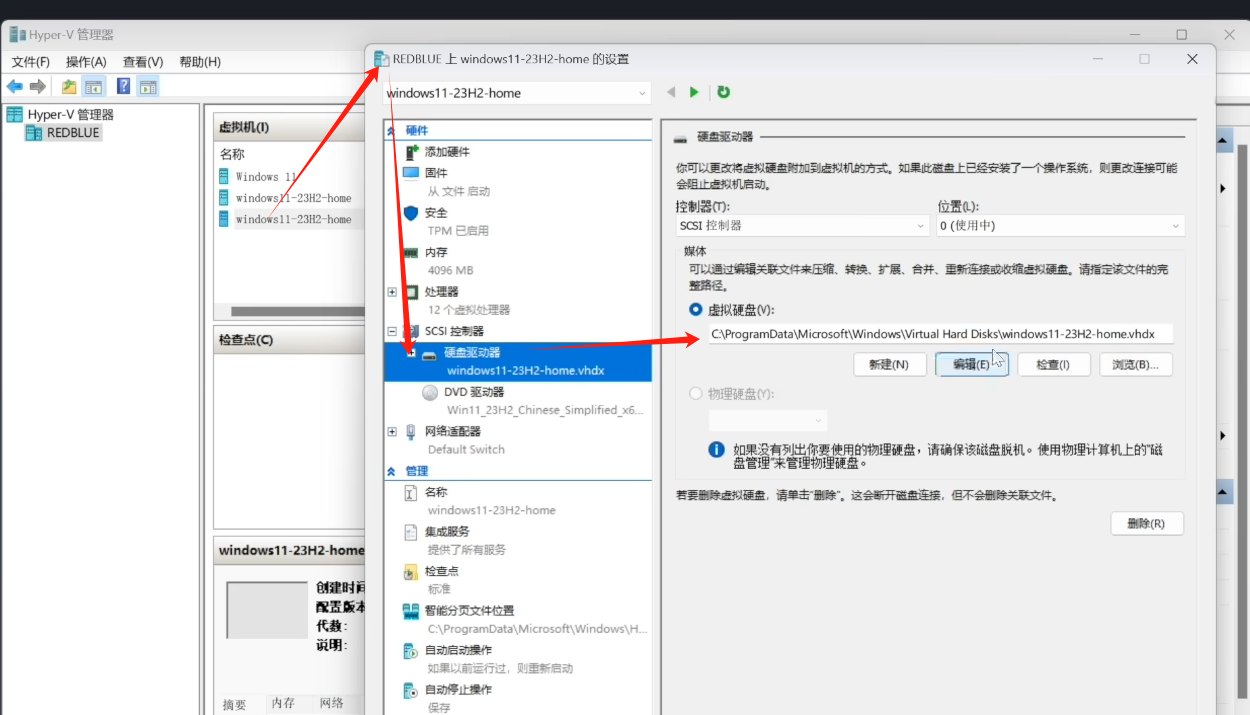
Task: Collapse the 硬件 section chevron
Action: tap(391, 131)
